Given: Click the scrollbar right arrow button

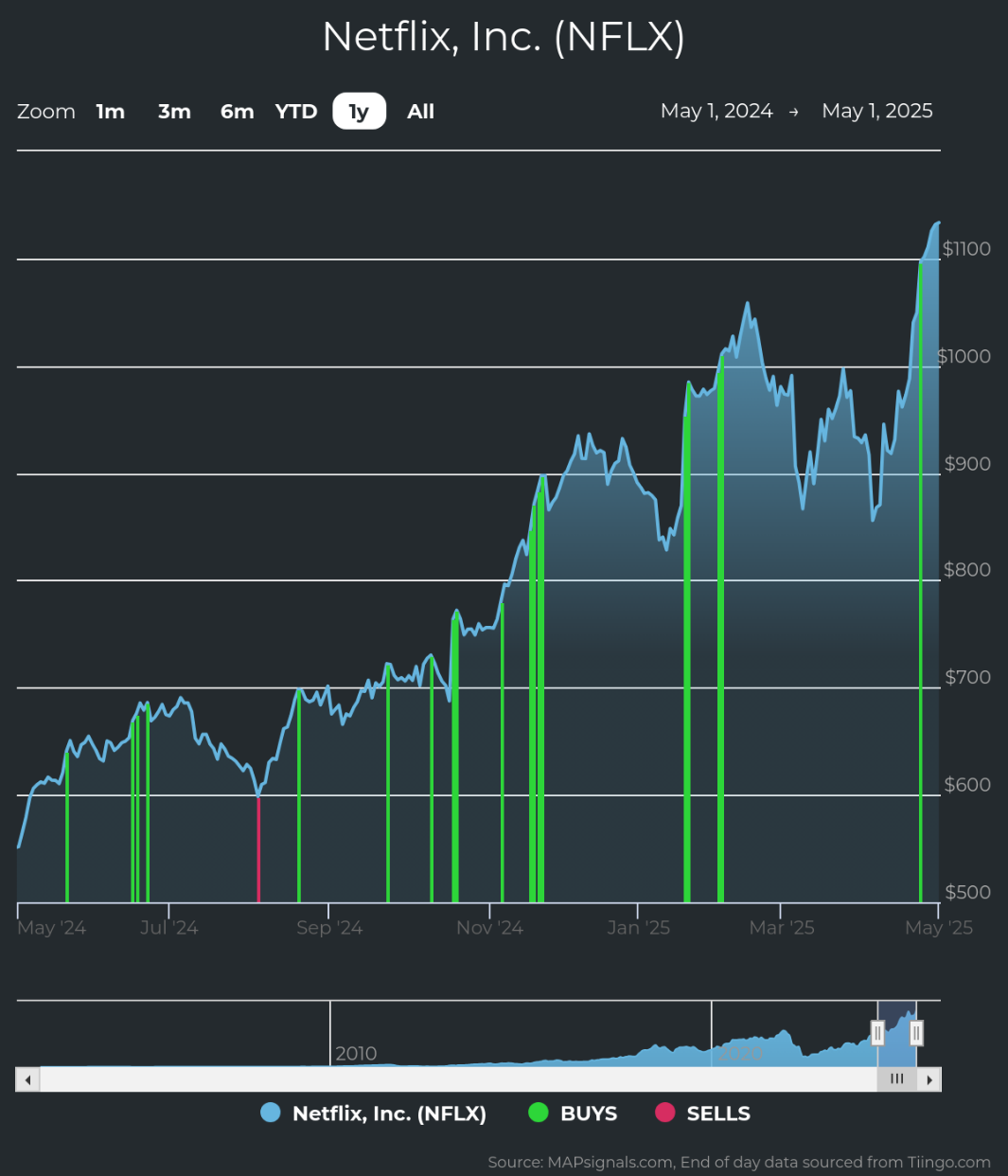Looking at the screenshot, I should coord(929,1079).
